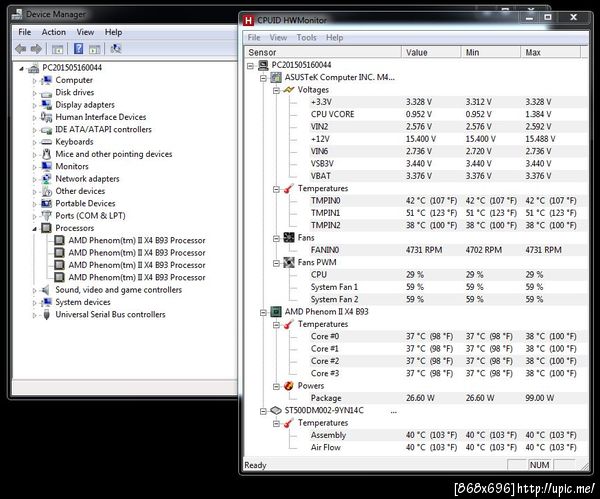Collapse Fans PWM group in HWMonitor
Image resolution: width=600 pixels, height=499 pixels.
tap(276, 263)
